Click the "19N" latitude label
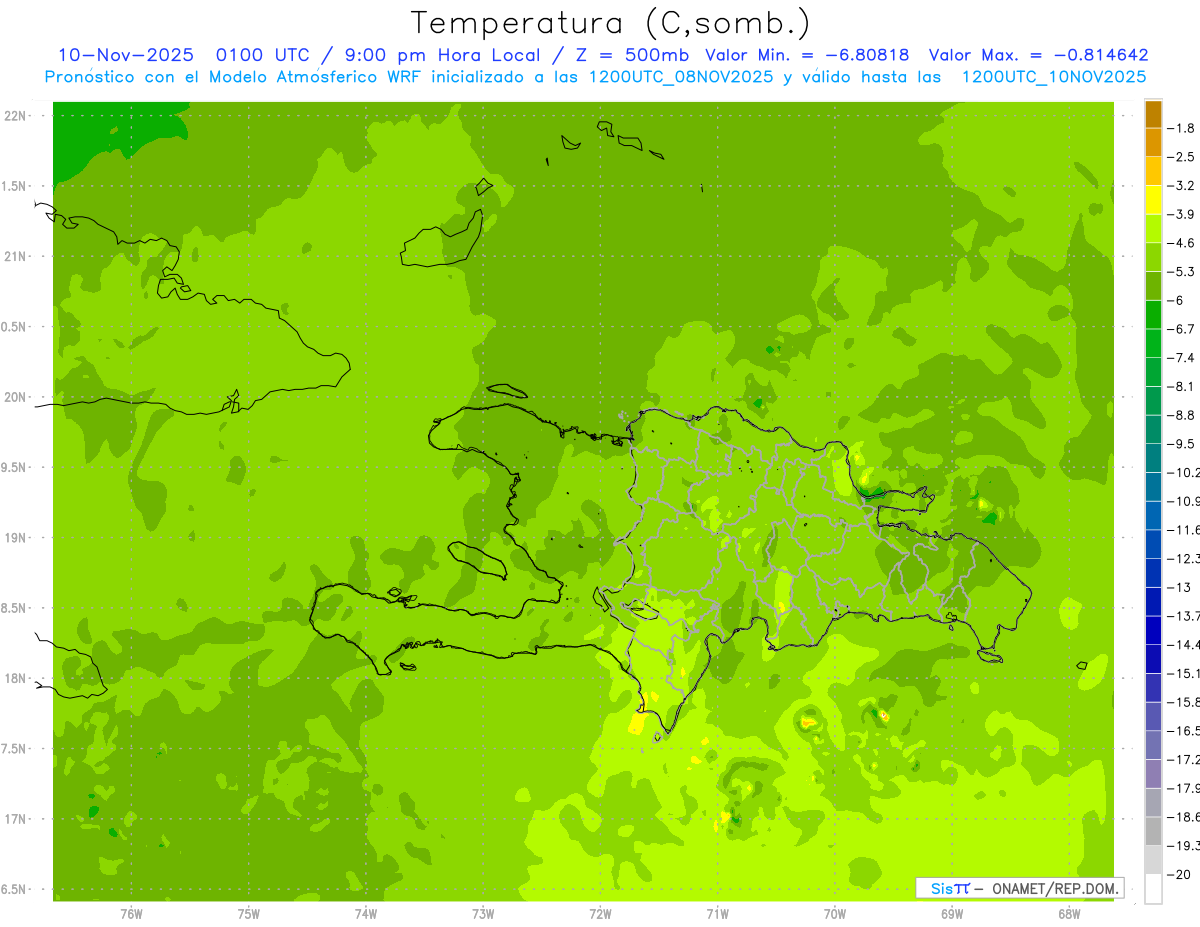Screen dimensions: 1200x927 15,538
